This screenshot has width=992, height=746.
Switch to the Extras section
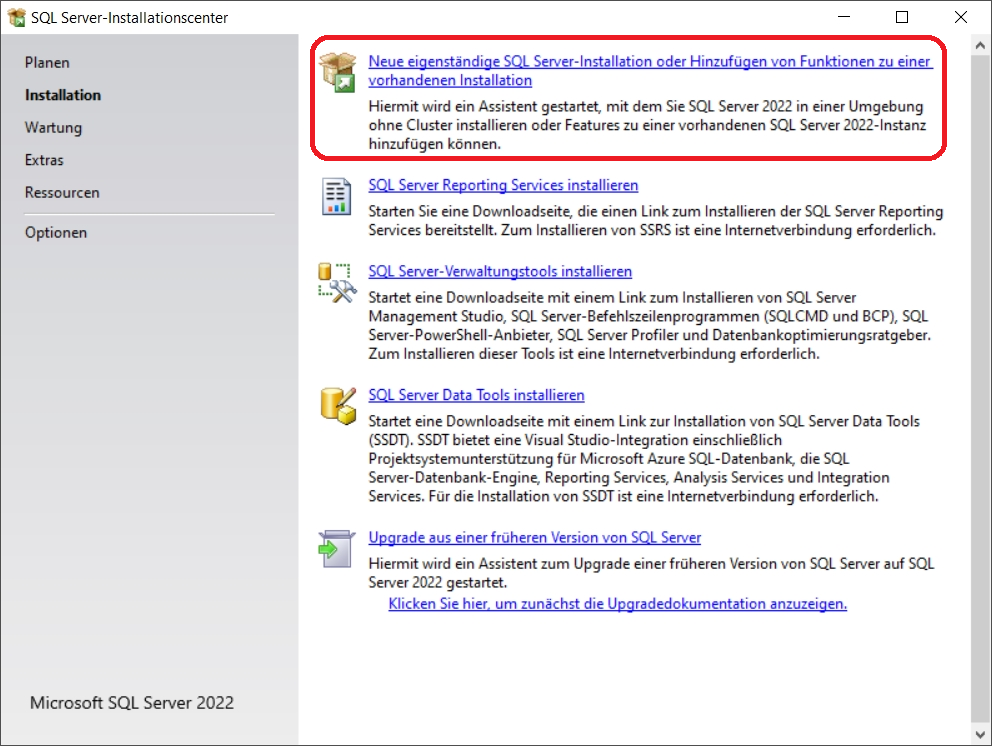tap(44, 160)
